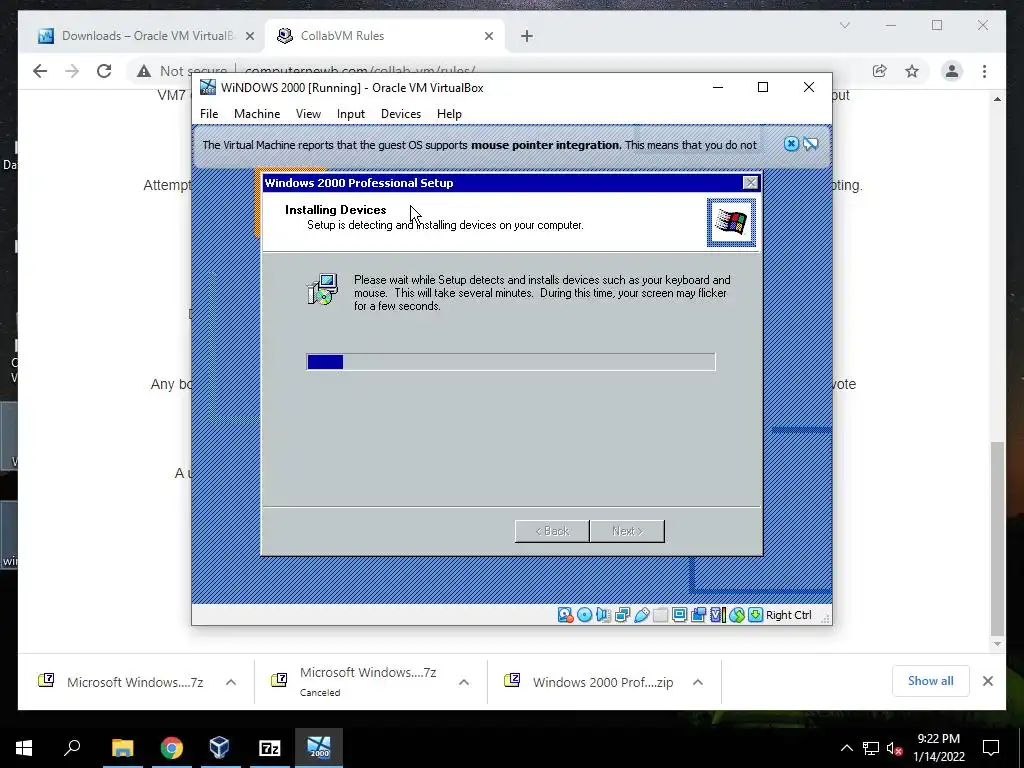Close the Downloads – Oracle VM tab

249,36
